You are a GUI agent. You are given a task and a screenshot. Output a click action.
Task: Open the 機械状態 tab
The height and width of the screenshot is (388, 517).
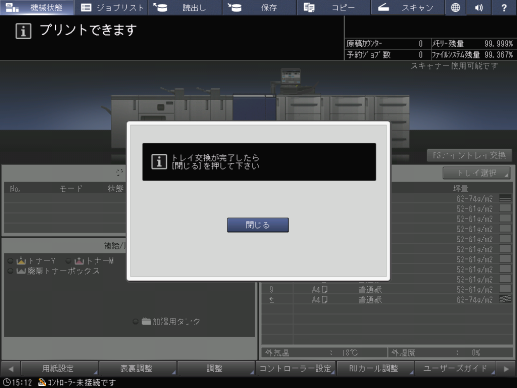37,7
